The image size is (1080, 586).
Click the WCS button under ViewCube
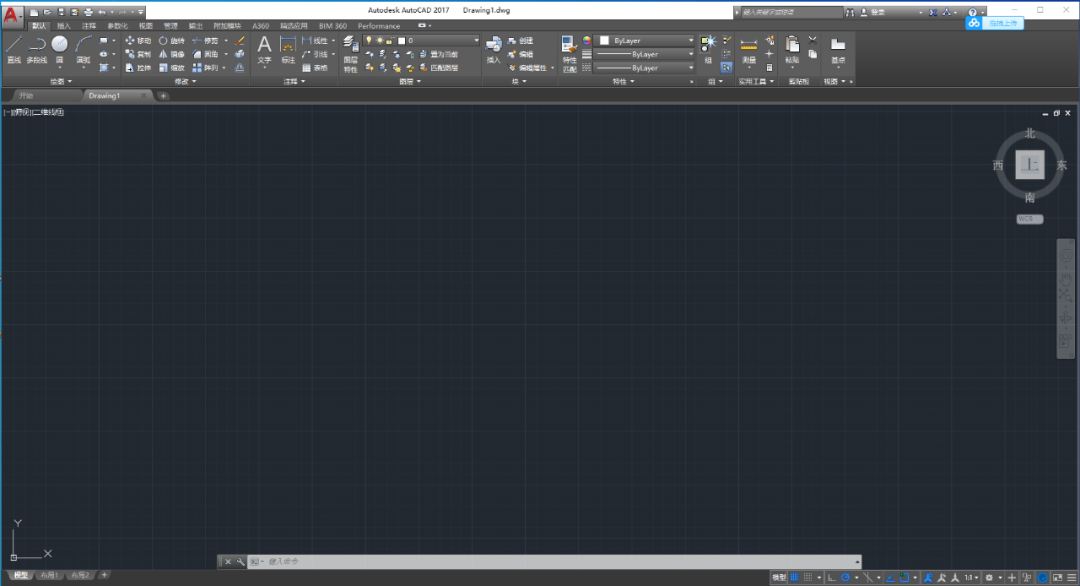click(x=1029, y=219)
